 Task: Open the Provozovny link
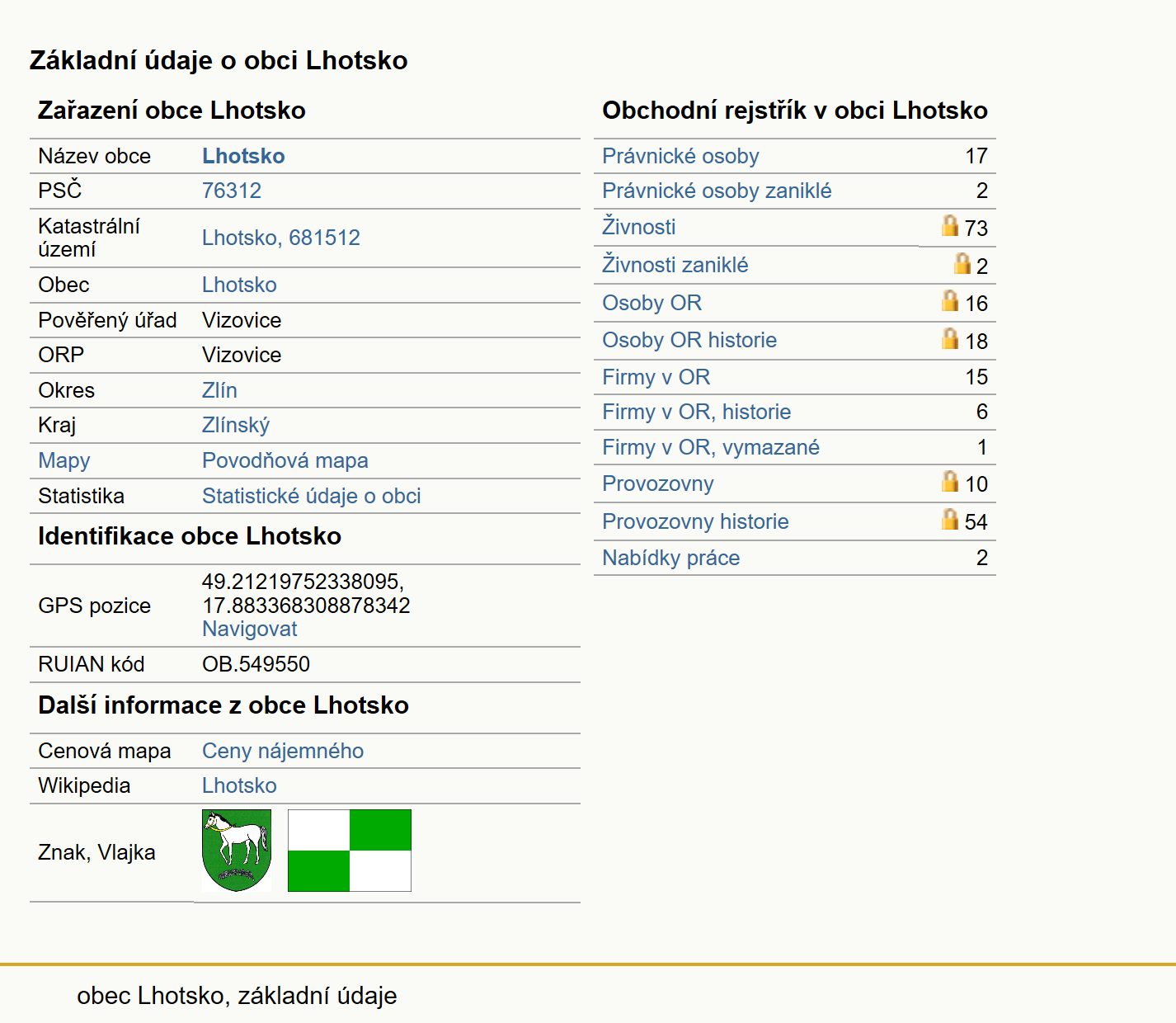coord(658,483)
